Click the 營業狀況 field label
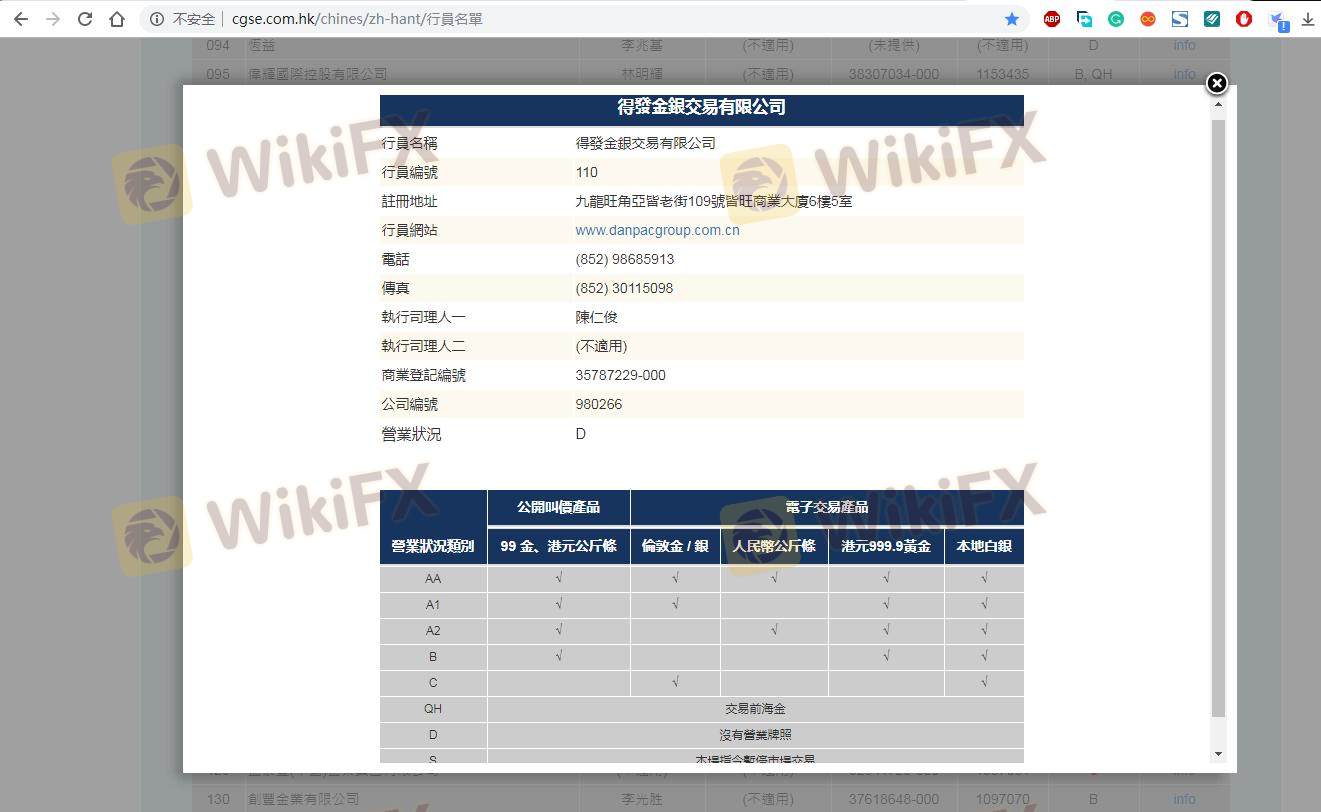 pos(411,434)
